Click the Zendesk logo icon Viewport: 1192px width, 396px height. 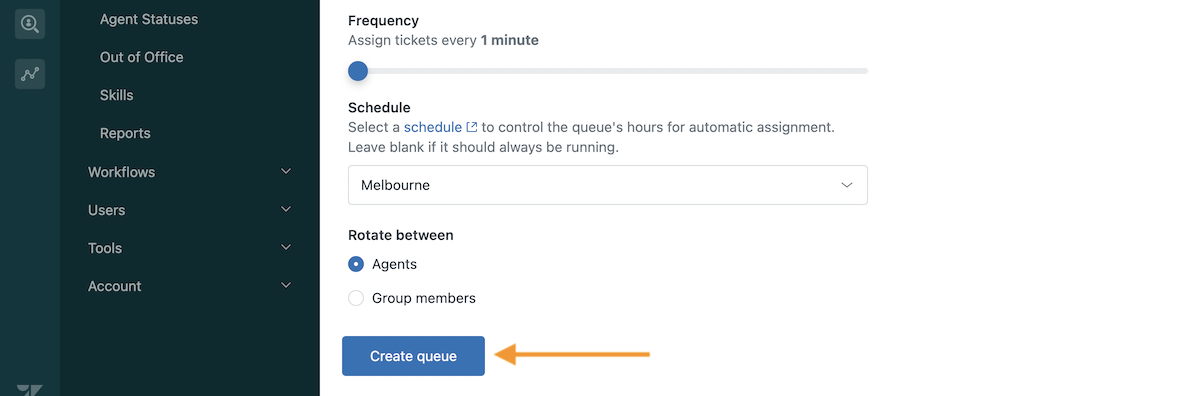coord(30,389)
